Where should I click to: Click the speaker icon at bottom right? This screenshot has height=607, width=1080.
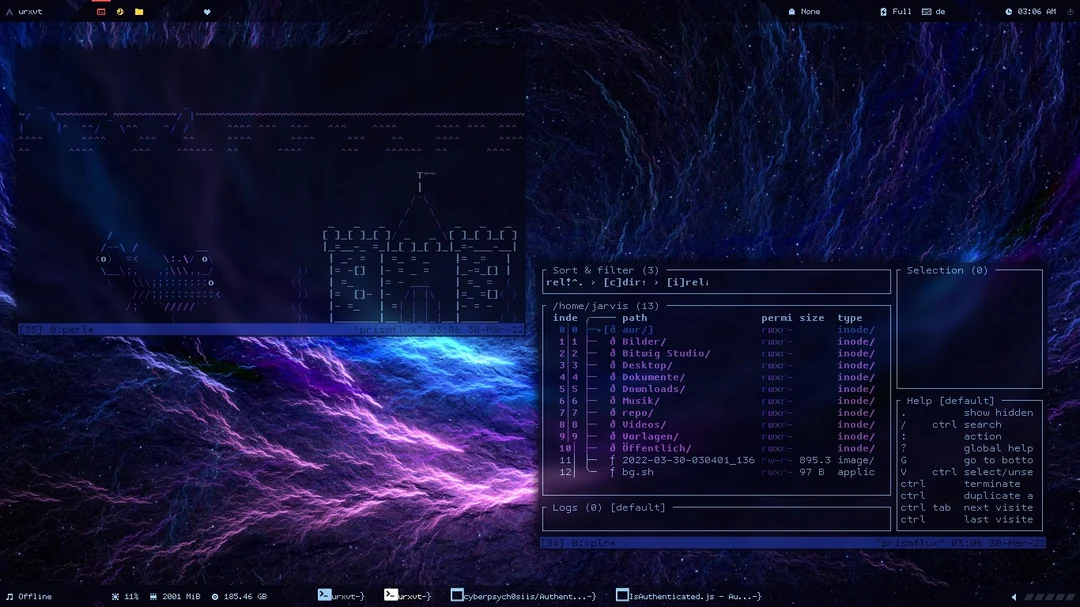click(1015, 595)
